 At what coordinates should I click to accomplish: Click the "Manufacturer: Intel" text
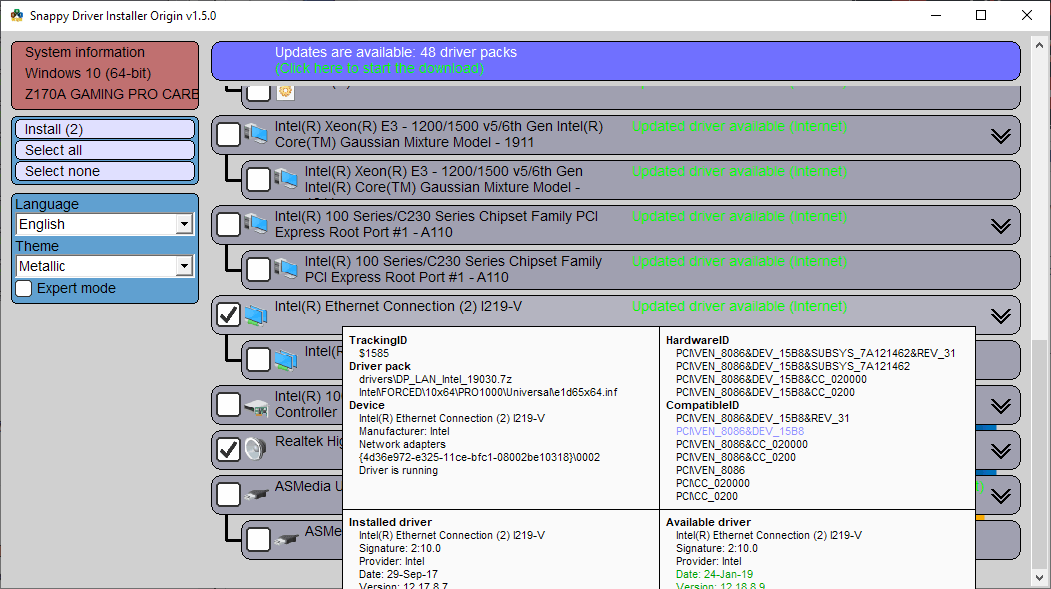click(x=404, y=432)
